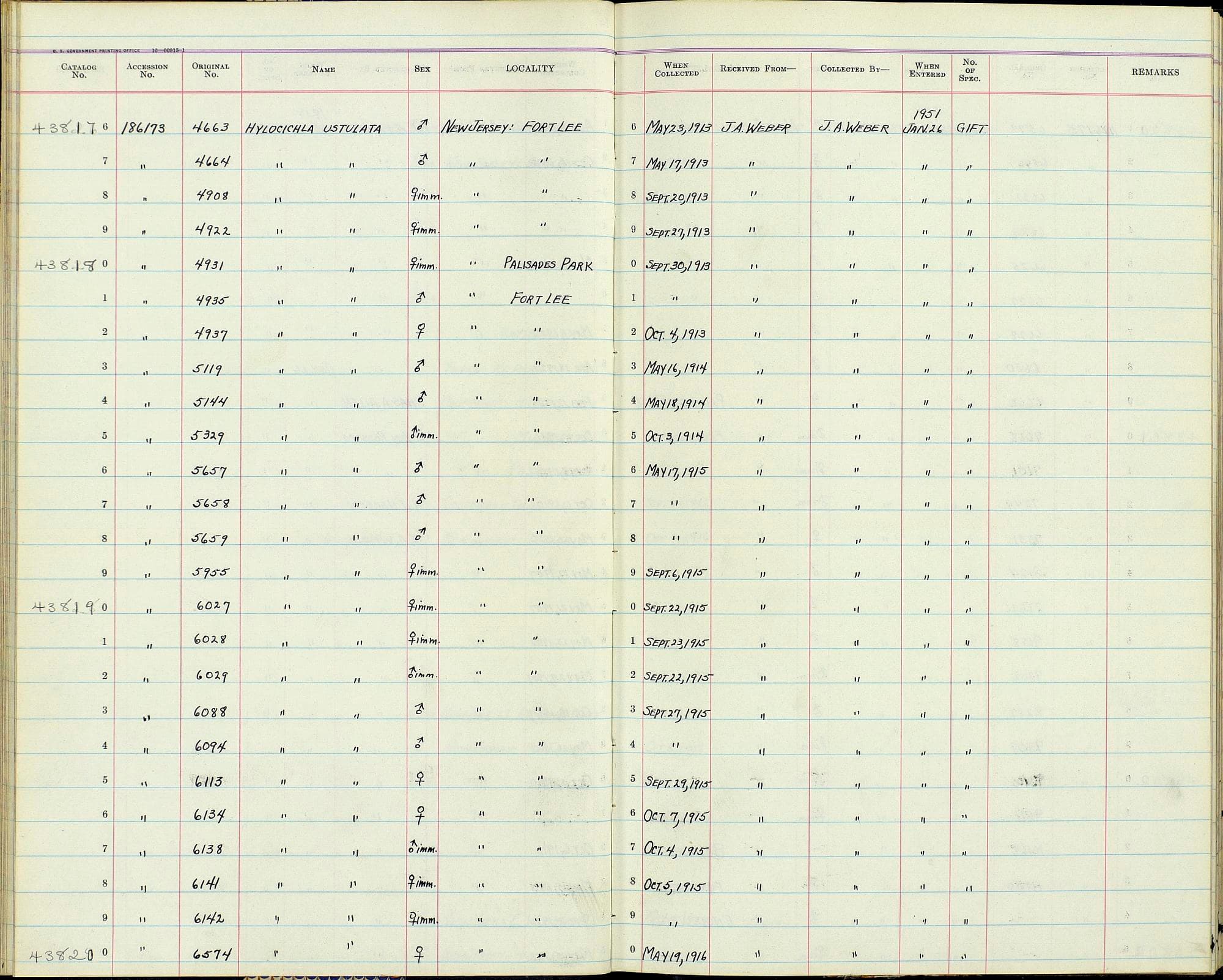Click original number 4937
The height and width of the screenshot is (980, 1223).
click(x=210, y=334)
